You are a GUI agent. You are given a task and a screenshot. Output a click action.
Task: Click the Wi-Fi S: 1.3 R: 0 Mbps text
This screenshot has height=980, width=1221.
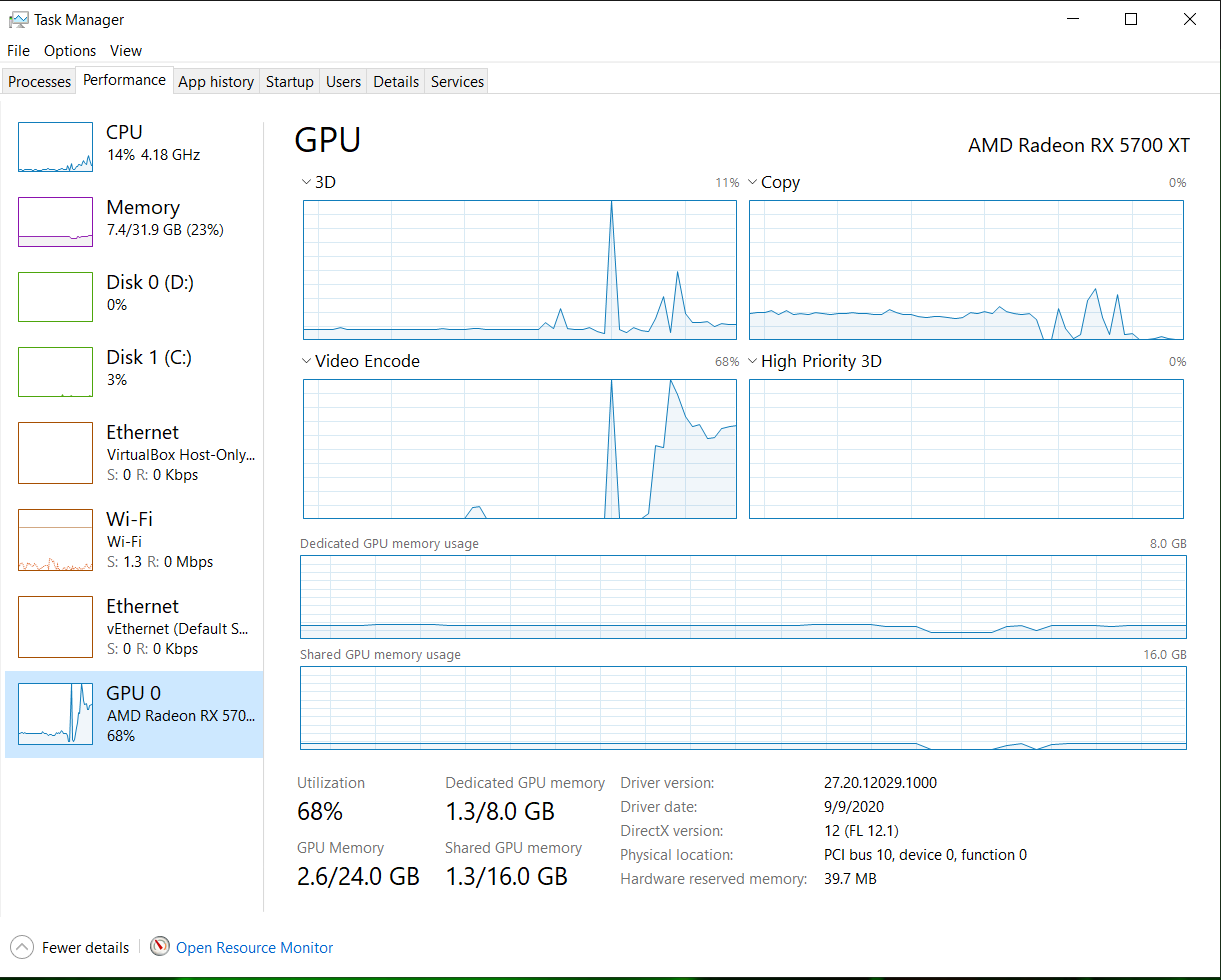(x=160, y=562)
